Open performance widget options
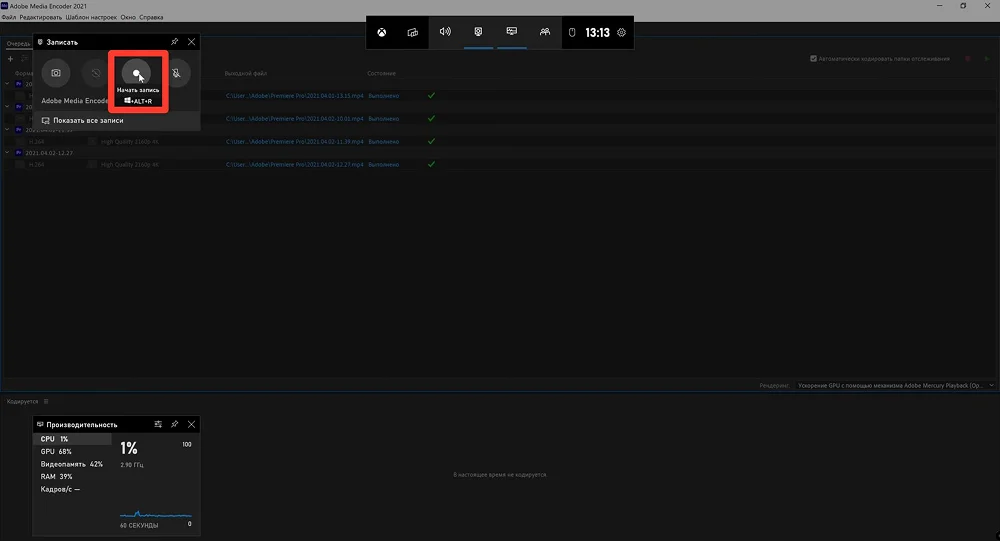Screen dimensions: 1000x541 (158, 425)
